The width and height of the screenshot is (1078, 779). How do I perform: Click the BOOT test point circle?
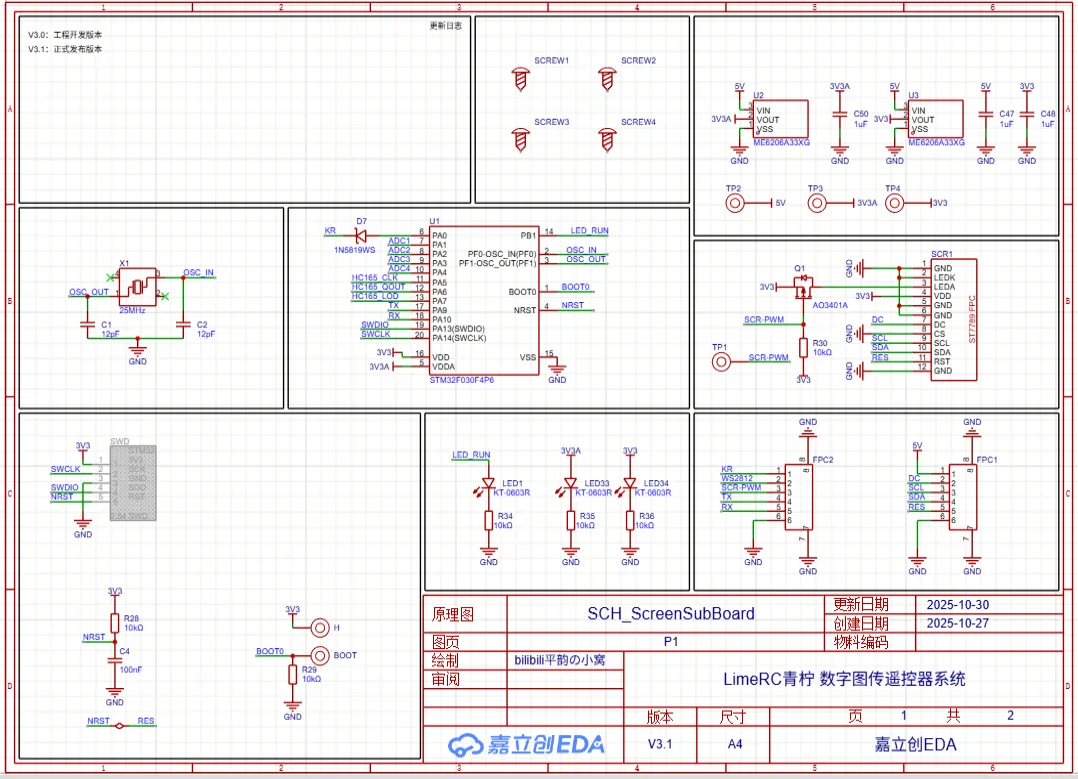click(x=321, y=655)
